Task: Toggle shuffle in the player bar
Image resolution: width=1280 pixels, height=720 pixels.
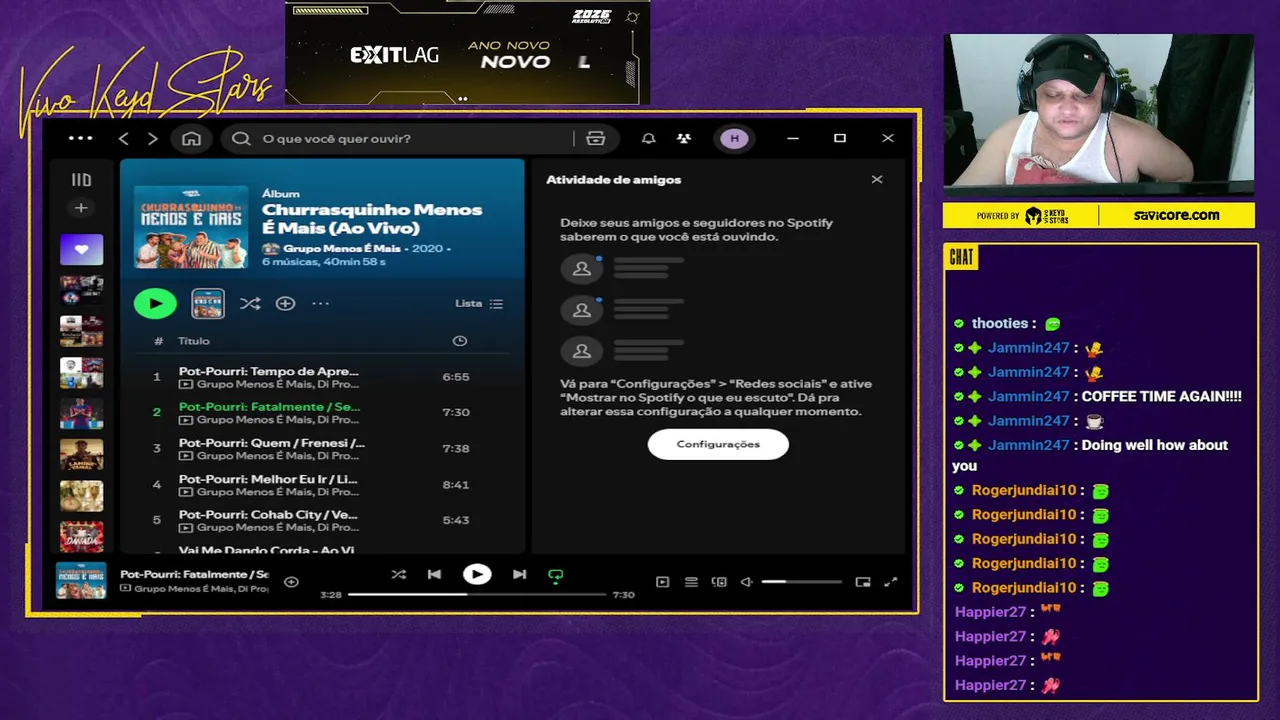Action: click(x=398, y=574)
